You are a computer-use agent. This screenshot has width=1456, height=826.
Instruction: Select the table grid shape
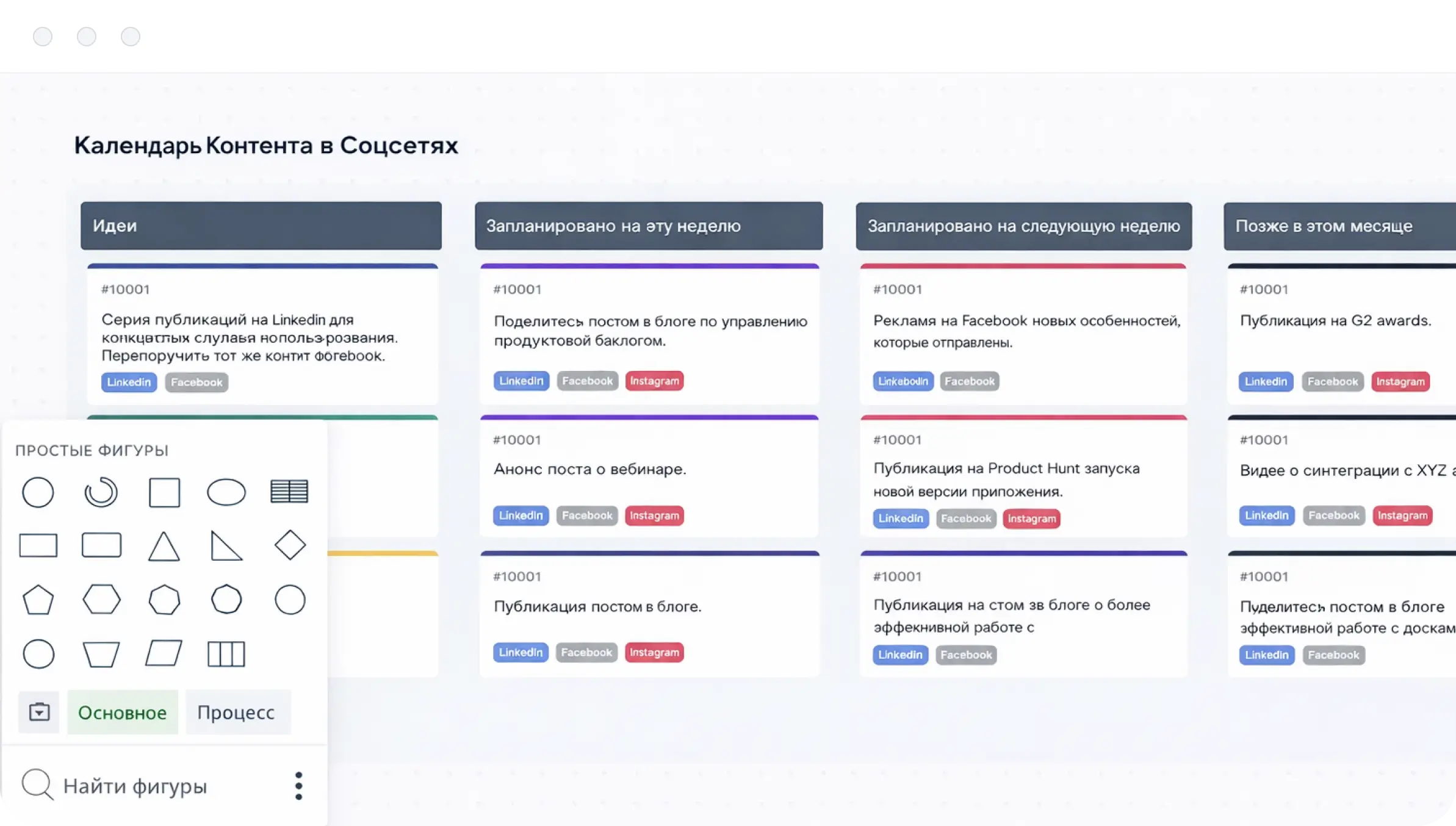click(289, 492)
